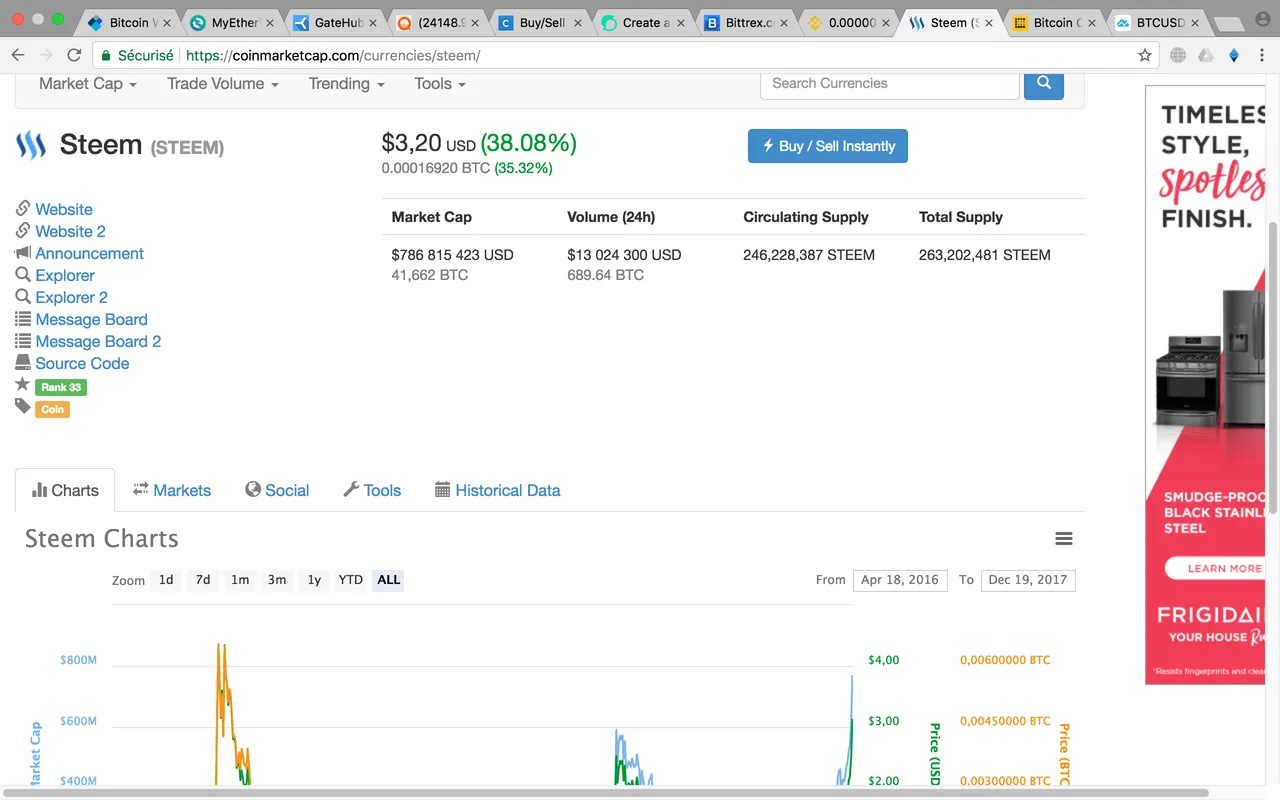Click the To date field

coord(1028,580)
